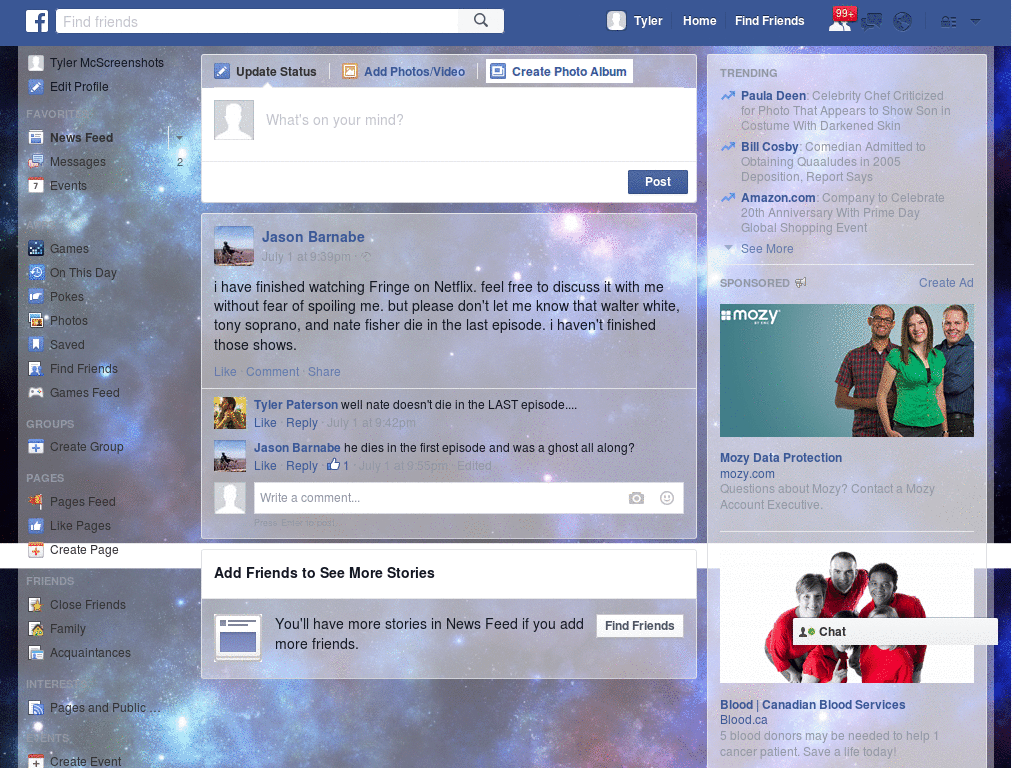Image resolution: width=1024 pixels, height=768 pixels.
Task: Click the Messages sidebar icon
Action: (x=36, y=162)
